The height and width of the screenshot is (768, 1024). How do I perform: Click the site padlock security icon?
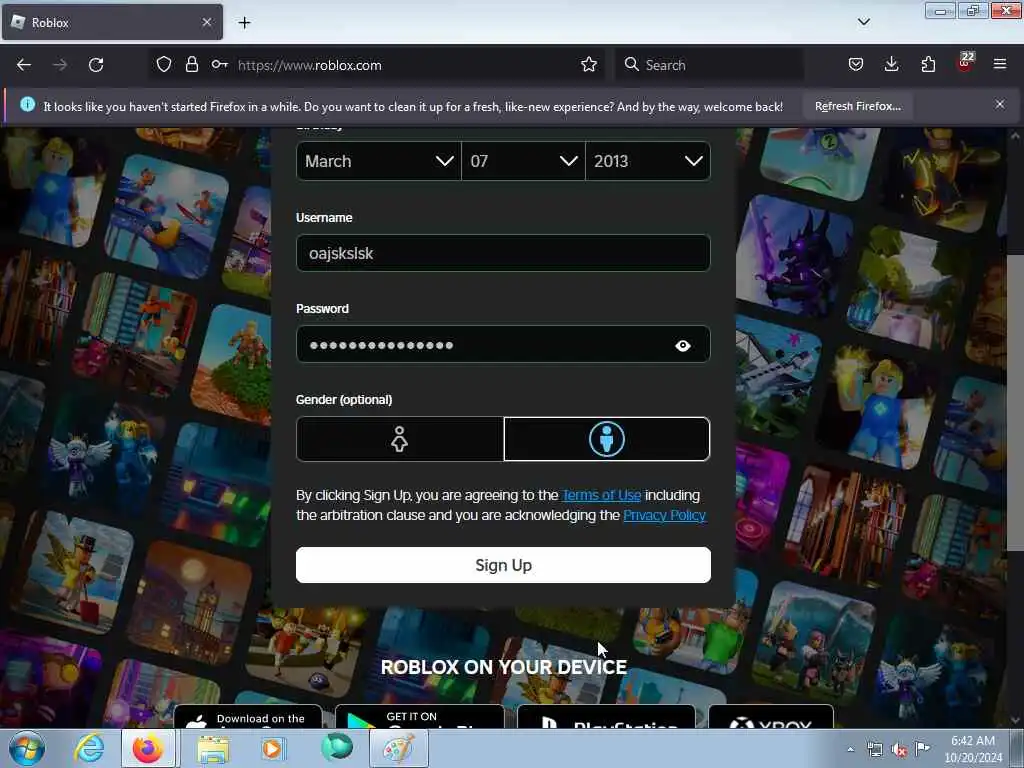click(191, 65)
